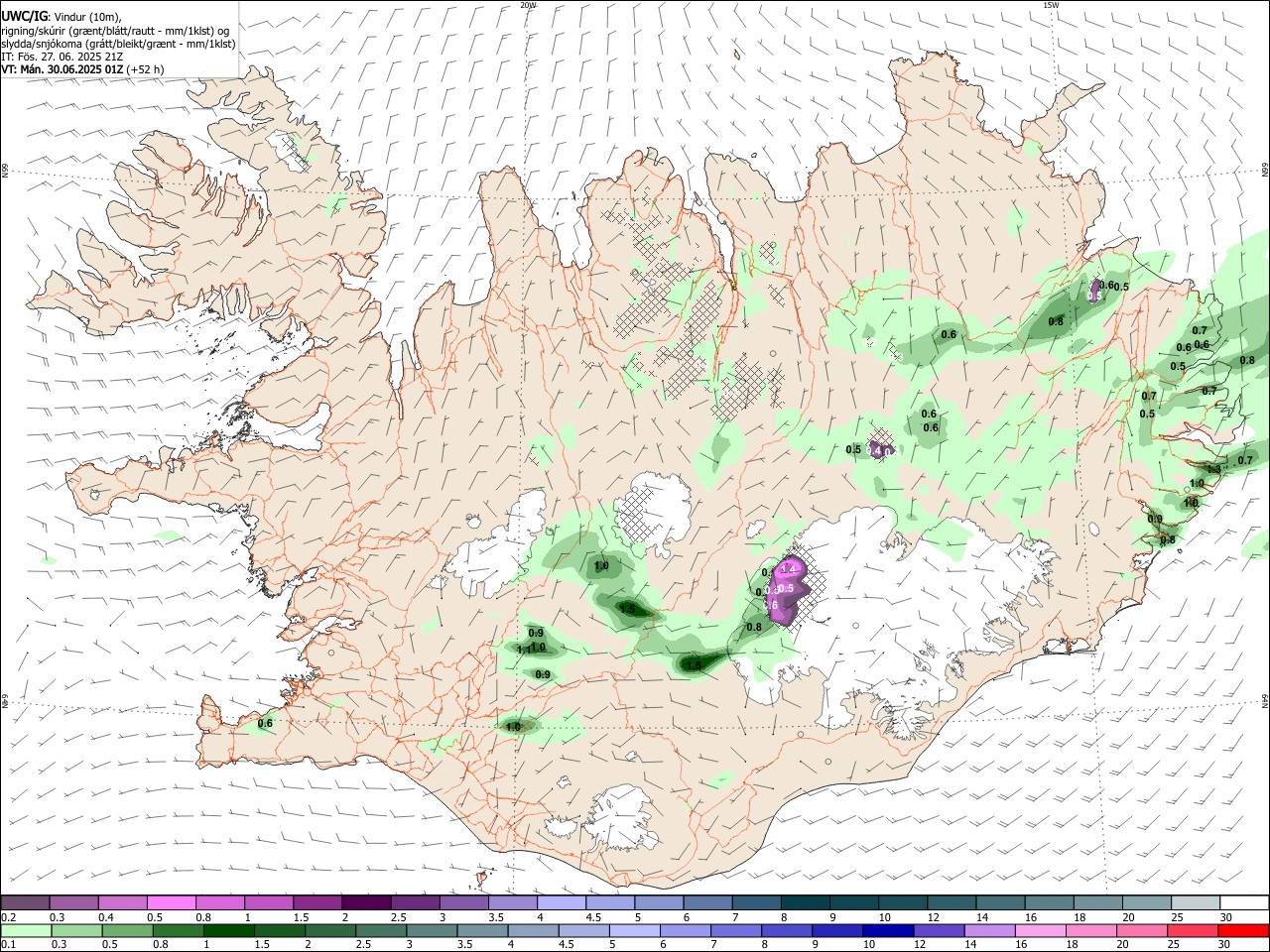The image size is (1270, 952).
Task: Click the '1.4' value on the purple snow patch
Action: [791, 567]
